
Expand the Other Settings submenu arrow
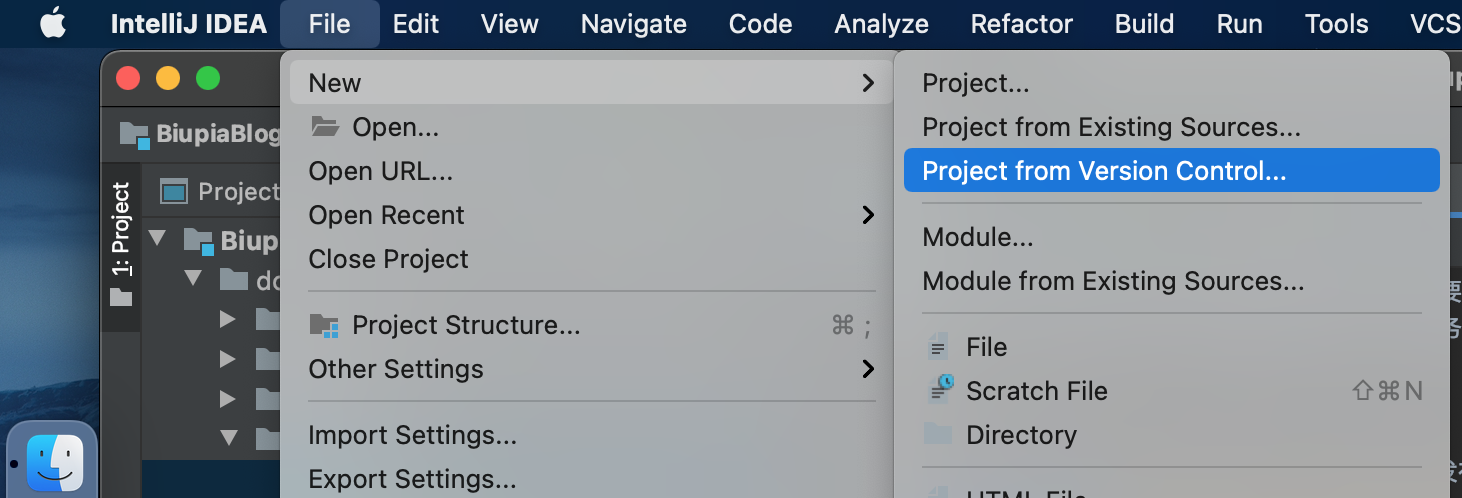(868, 369)
